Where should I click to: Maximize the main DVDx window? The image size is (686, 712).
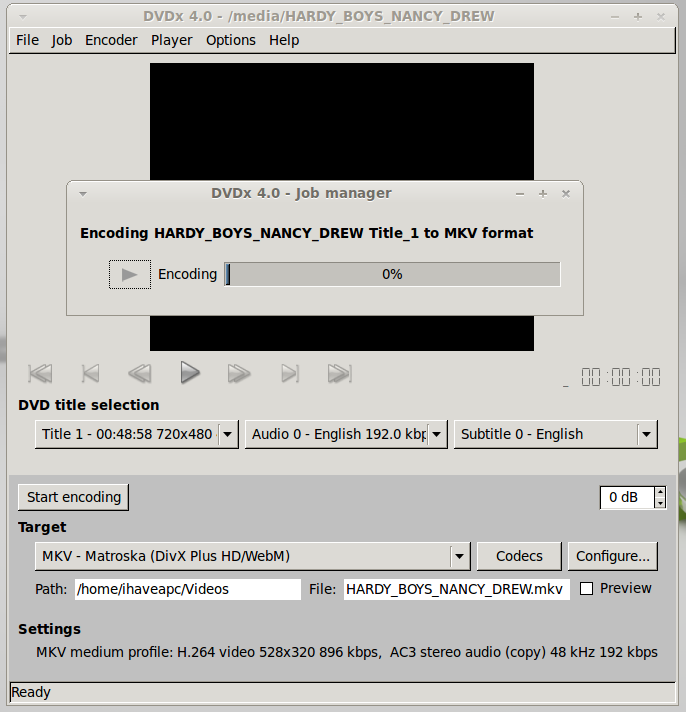pos(637,17)
